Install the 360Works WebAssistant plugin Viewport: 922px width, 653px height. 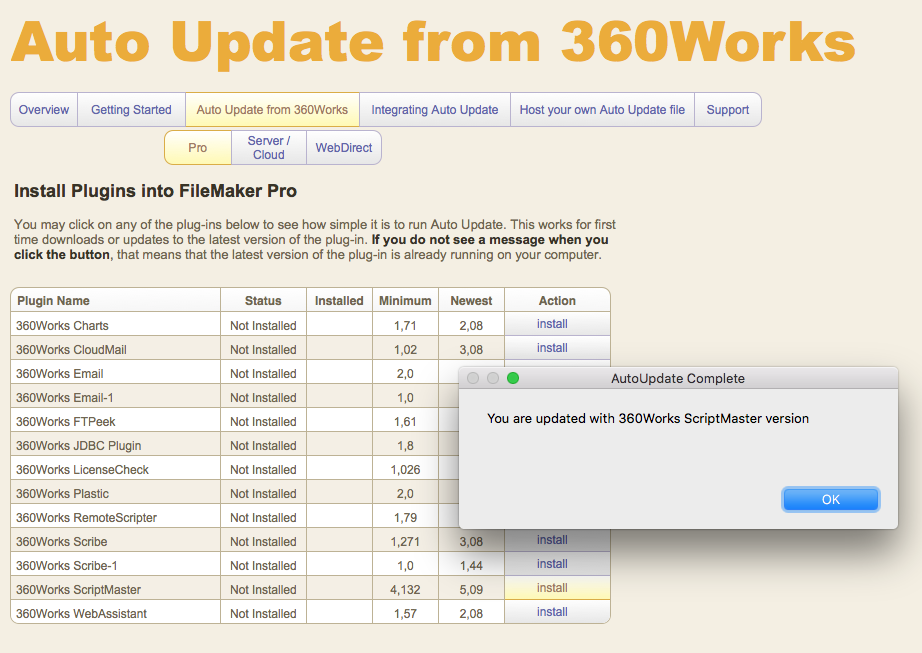(x=552, y=612)
